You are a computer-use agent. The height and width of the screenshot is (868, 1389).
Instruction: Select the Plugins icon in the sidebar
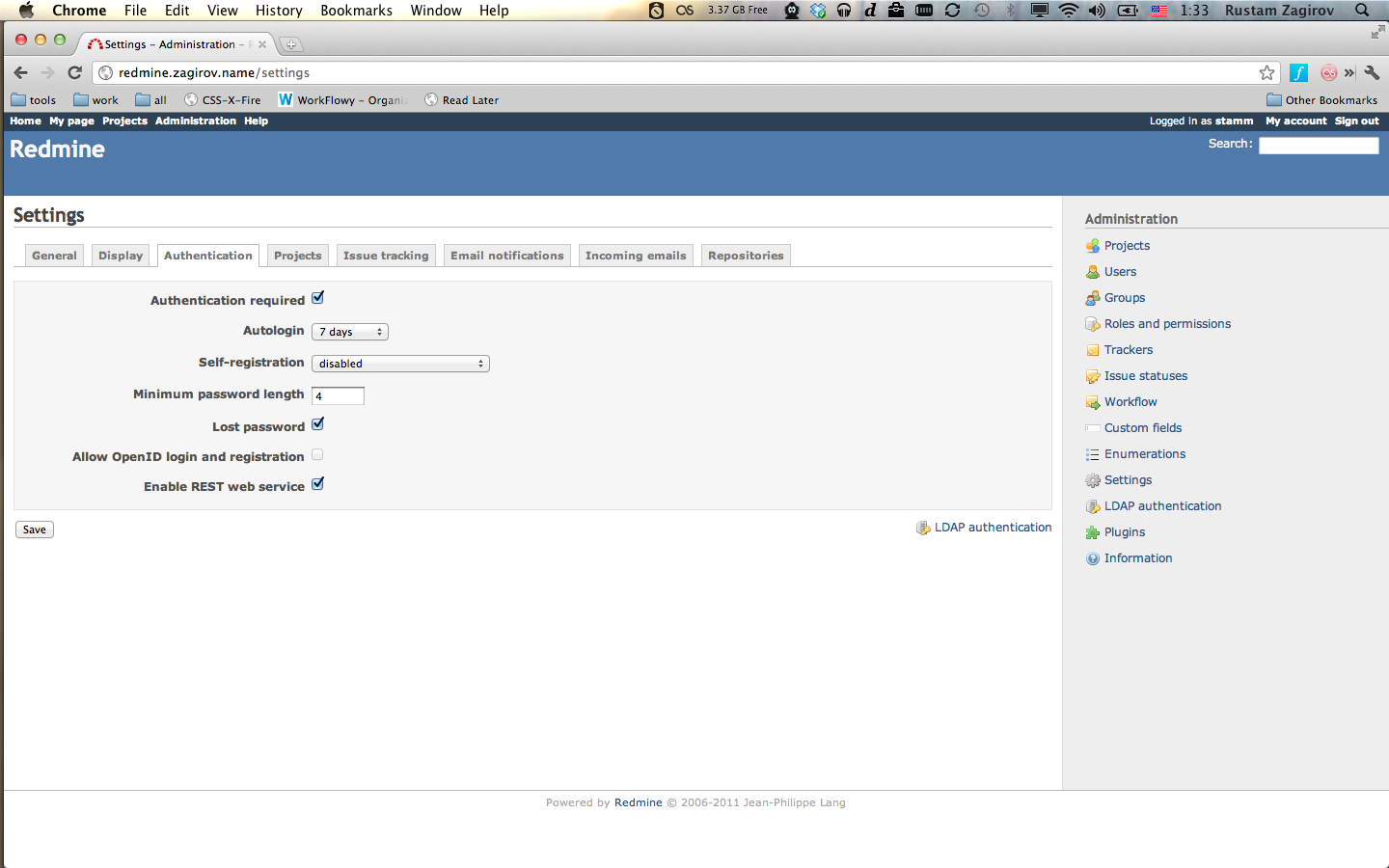click(x=1092, y=531)
